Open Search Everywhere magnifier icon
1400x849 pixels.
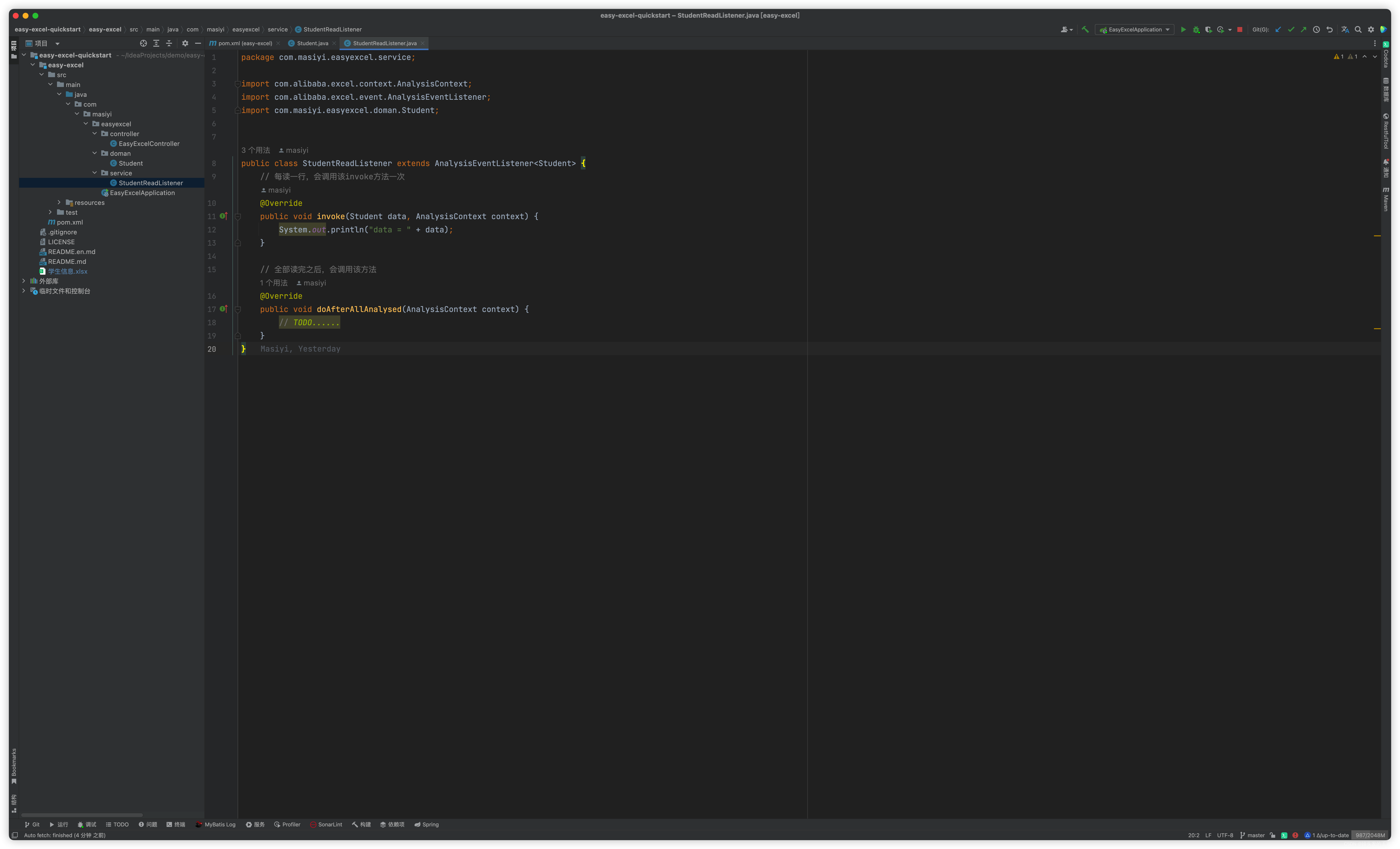(x=1358, y=29)
